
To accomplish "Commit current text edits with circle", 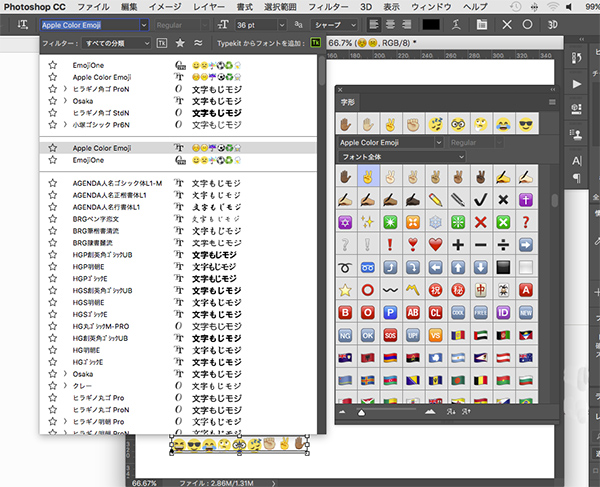I will click(x=527, y=25).
